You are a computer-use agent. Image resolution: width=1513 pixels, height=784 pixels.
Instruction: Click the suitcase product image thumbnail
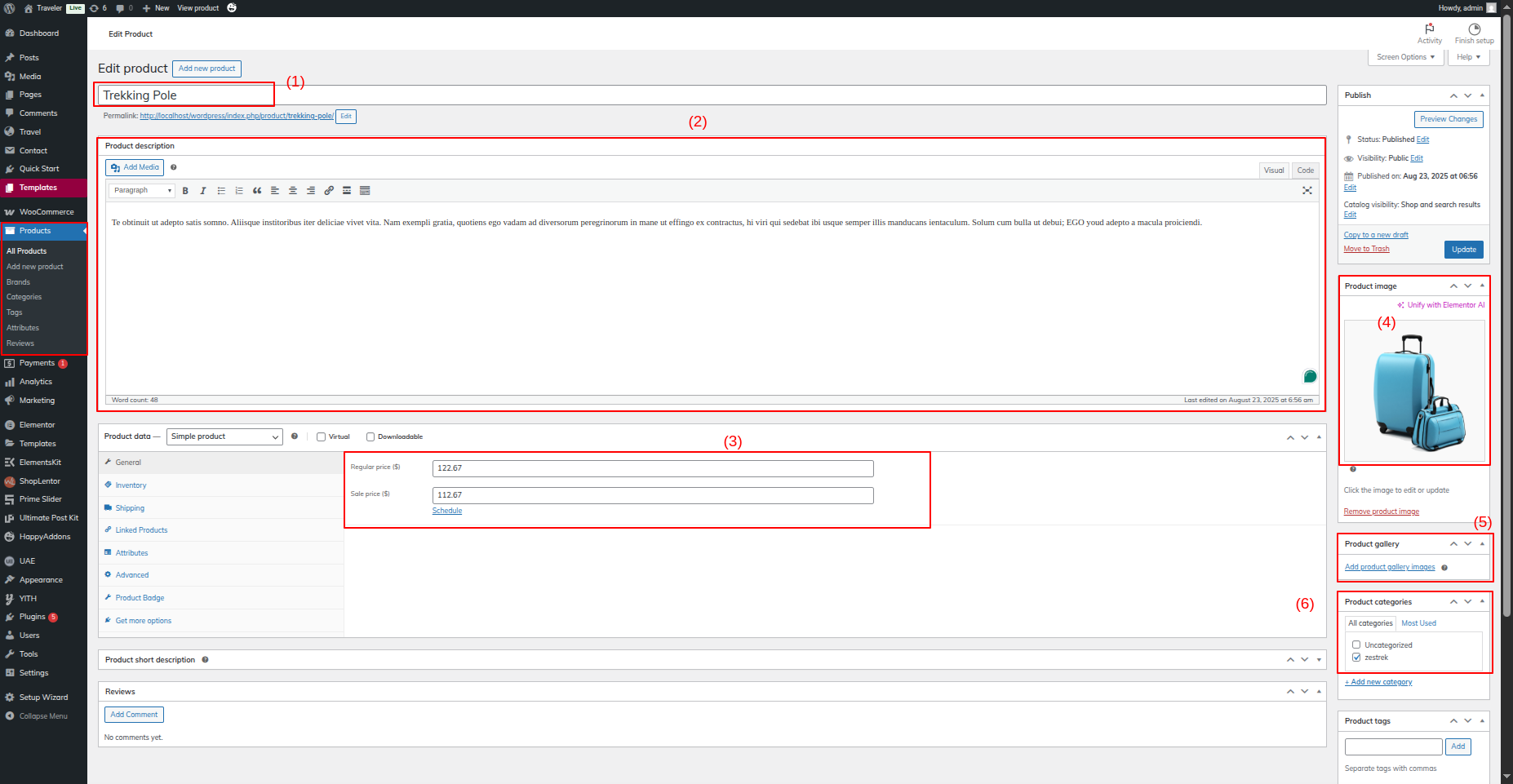[1414, 392]
